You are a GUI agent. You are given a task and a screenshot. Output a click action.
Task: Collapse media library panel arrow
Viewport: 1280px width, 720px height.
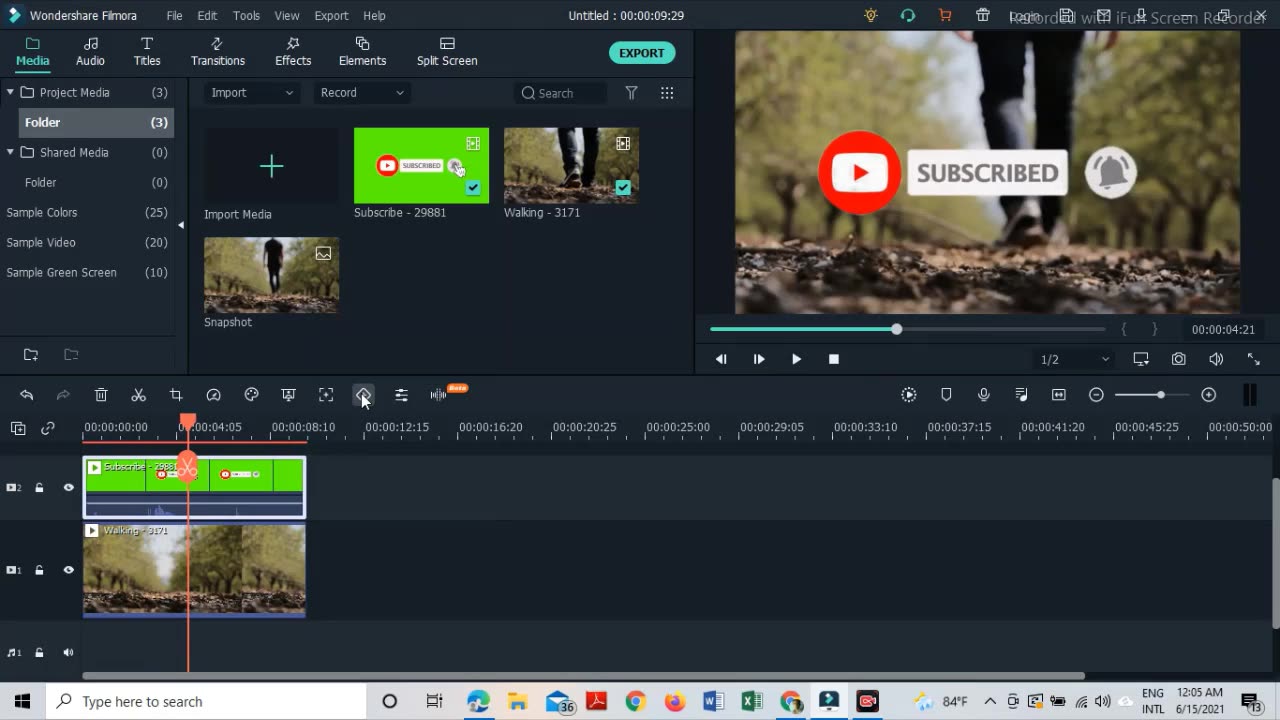coord(181,225)
